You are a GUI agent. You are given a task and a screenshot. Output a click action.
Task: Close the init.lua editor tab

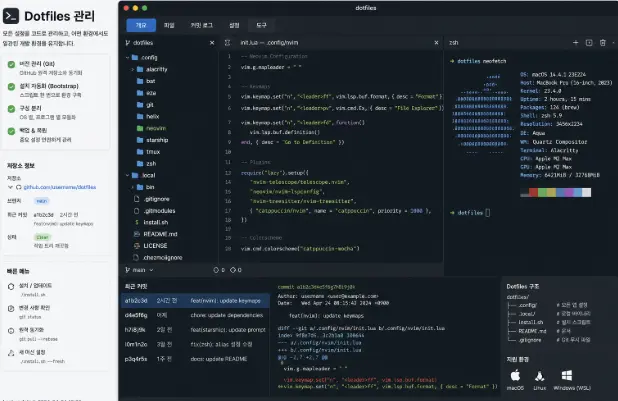[436, 43]
